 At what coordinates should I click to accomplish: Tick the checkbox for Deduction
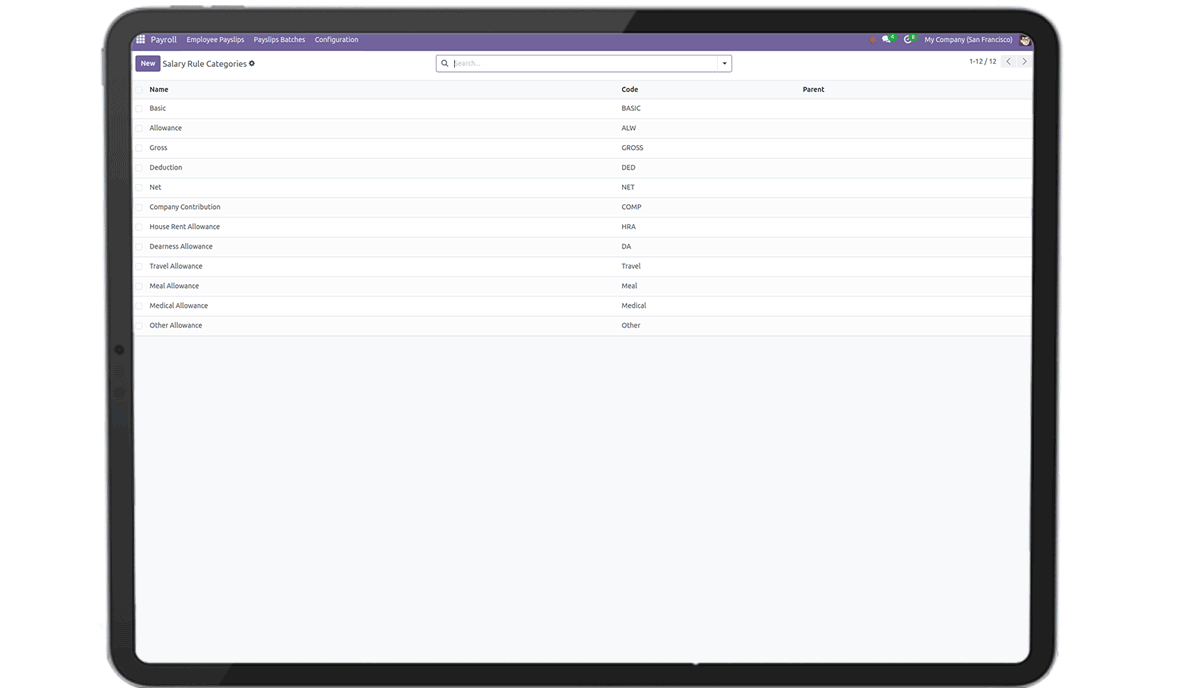click(140, 168)
